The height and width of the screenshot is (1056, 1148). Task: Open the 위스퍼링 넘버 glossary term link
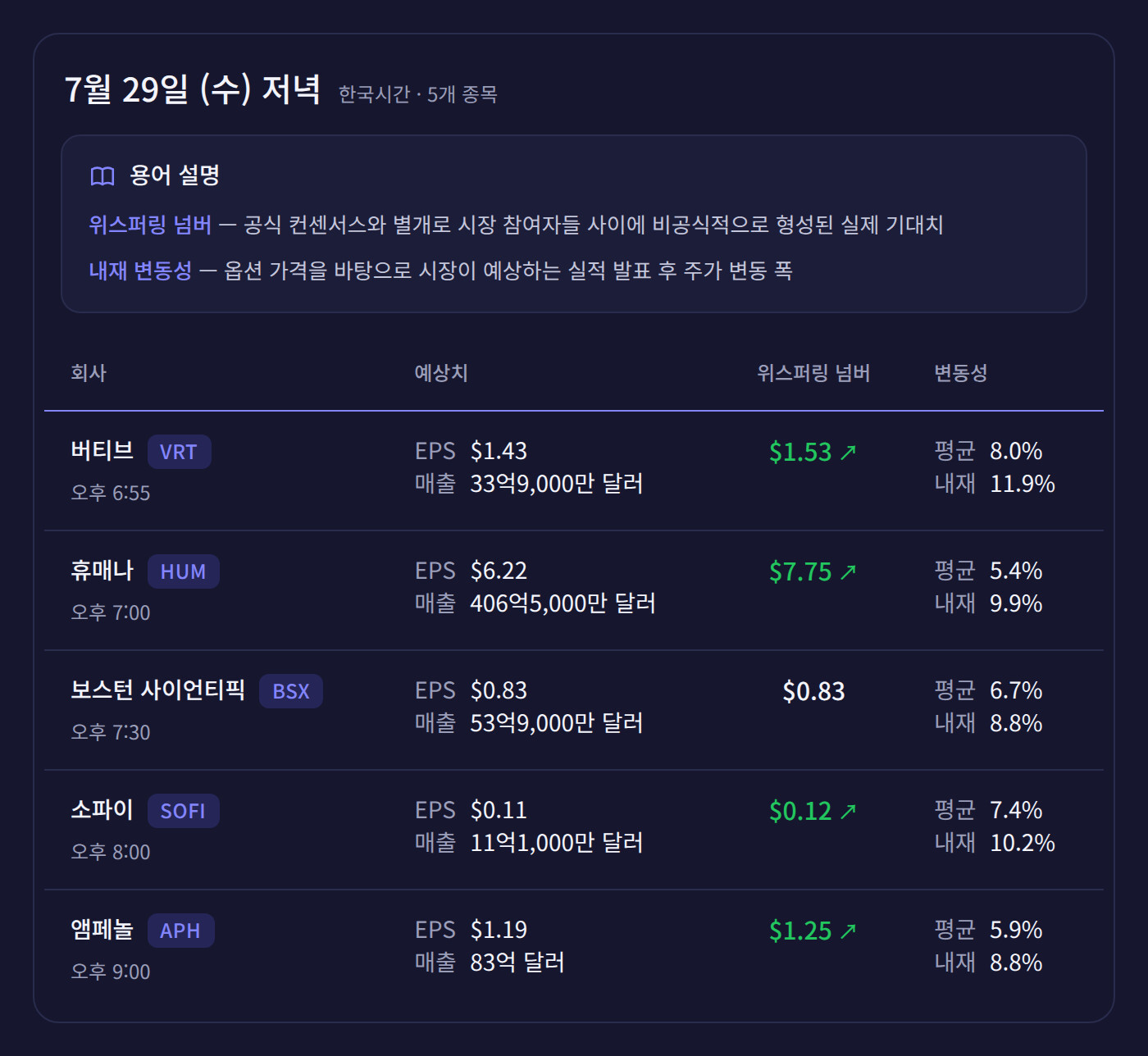pos(150,225)
